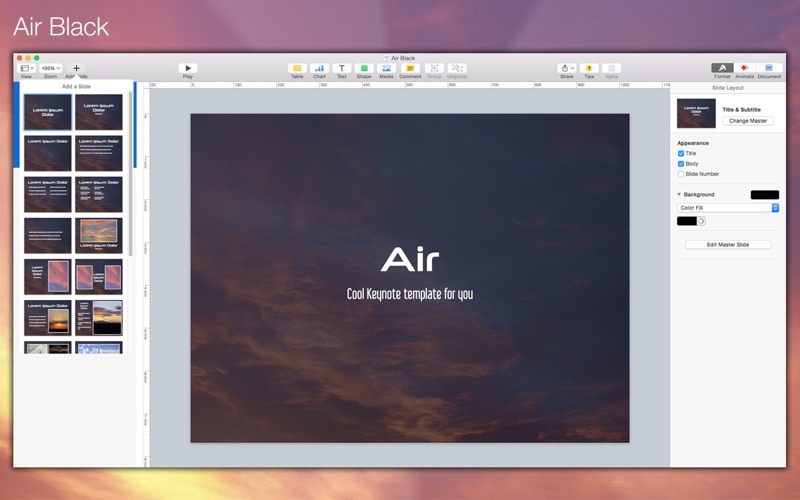Open the 100% Zoom dropdown
This screenshot has height=500, width=800.
[51, 68]
